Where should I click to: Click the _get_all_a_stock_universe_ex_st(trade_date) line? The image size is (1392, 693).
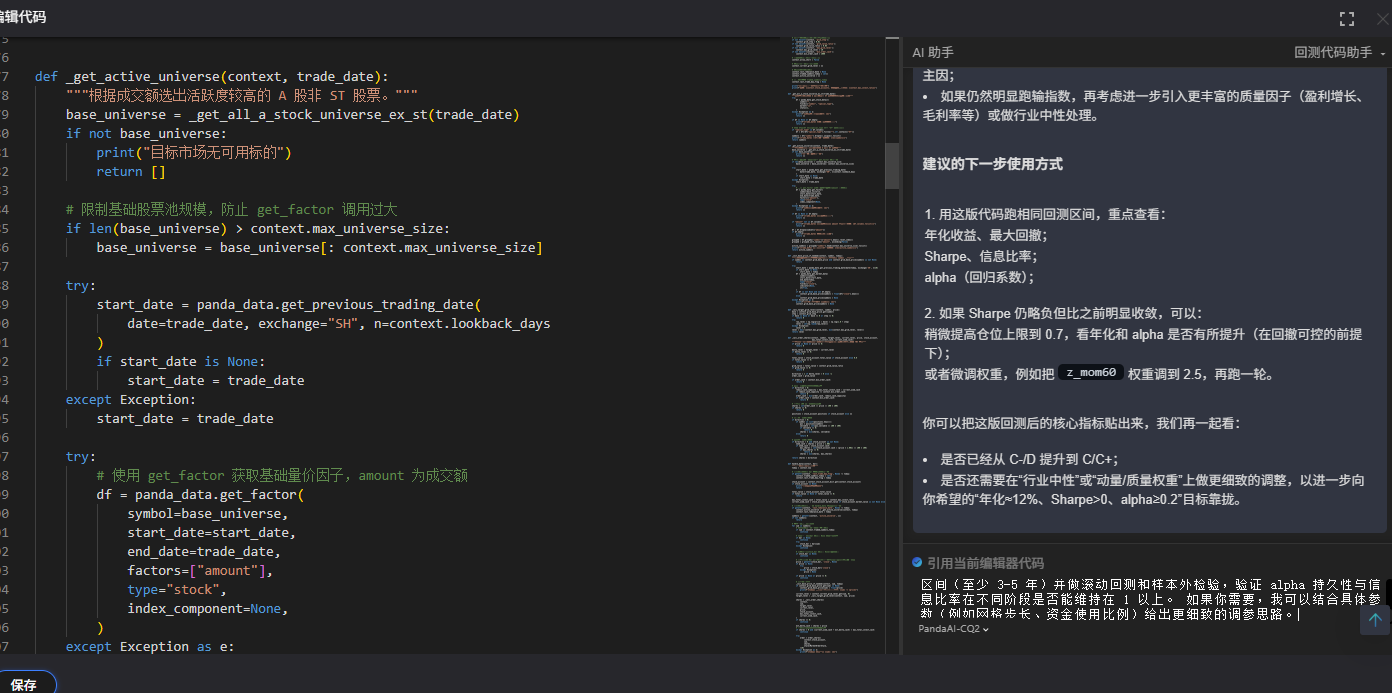[x=292, y=114]
